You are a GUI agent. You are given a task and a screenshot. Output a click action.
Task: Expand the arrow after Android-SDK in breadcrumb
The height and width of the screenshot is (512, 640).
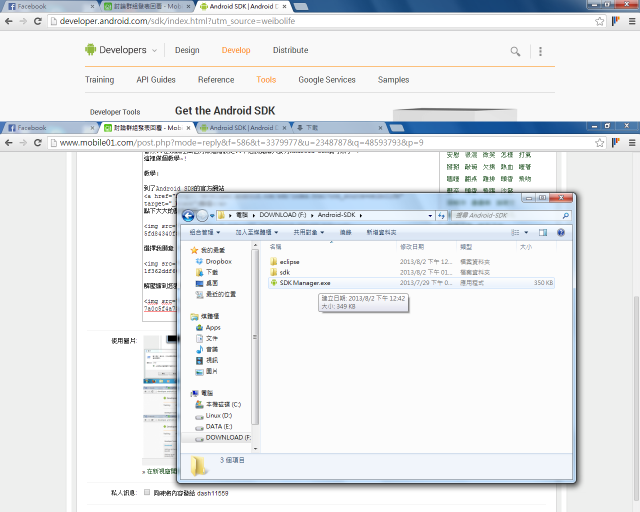point(361,216)
